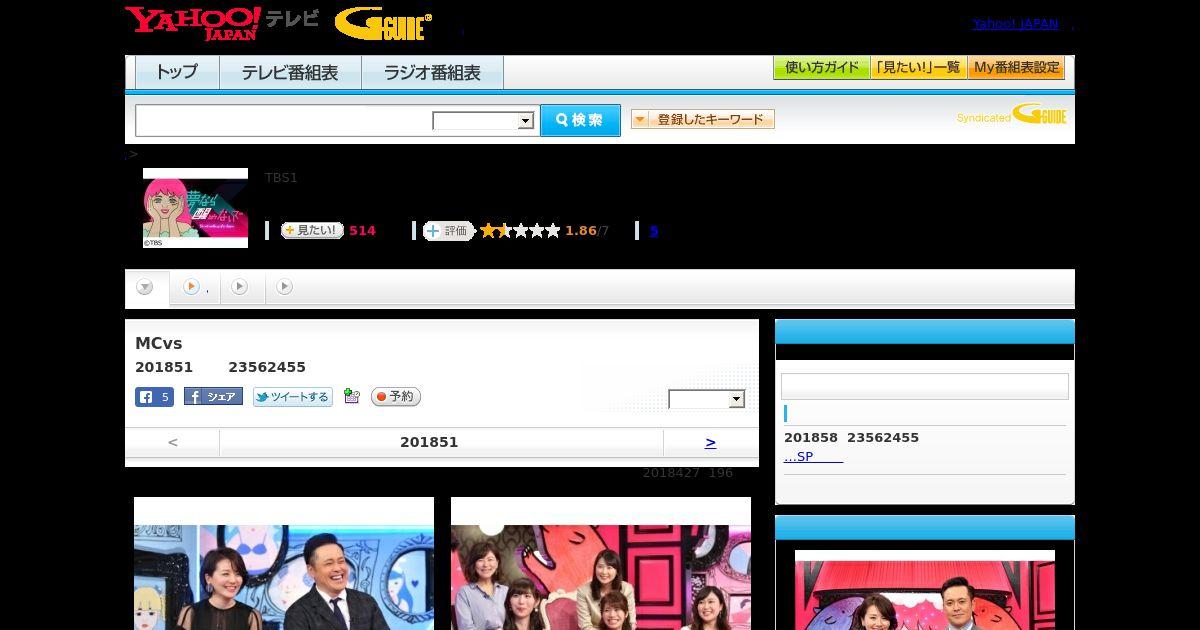Click the blue 検索 search button
The height and width of the screenshot is (630, 1200).
580,120
